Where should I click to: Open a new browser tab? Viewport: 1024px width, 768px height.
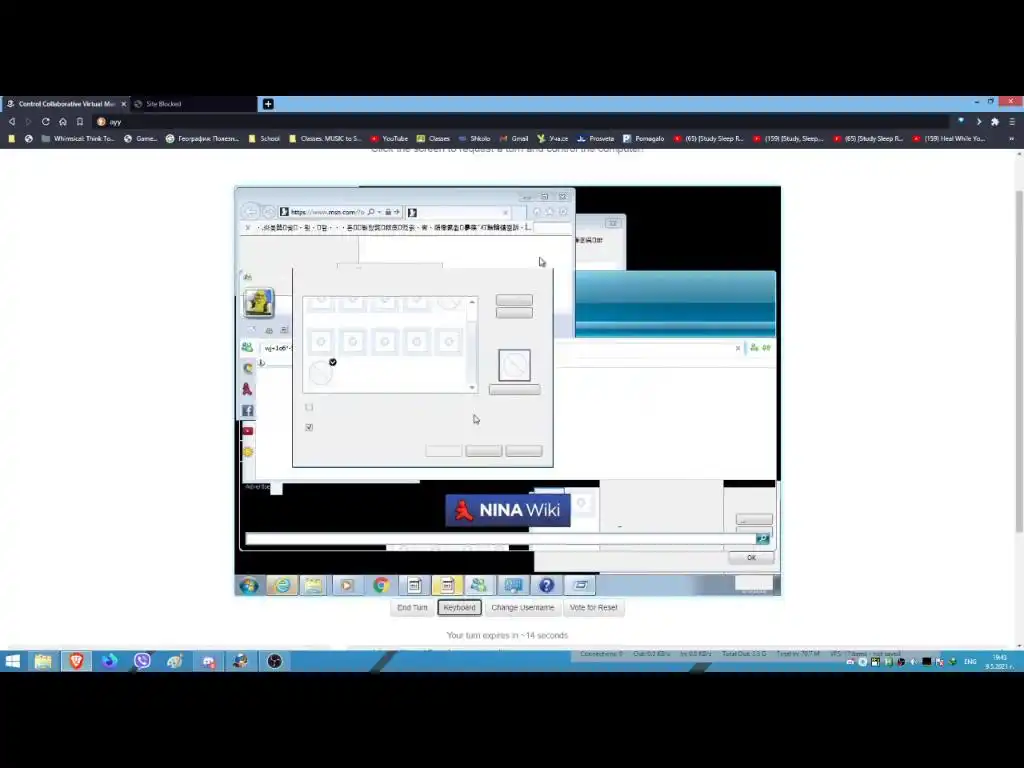point(268,104)
